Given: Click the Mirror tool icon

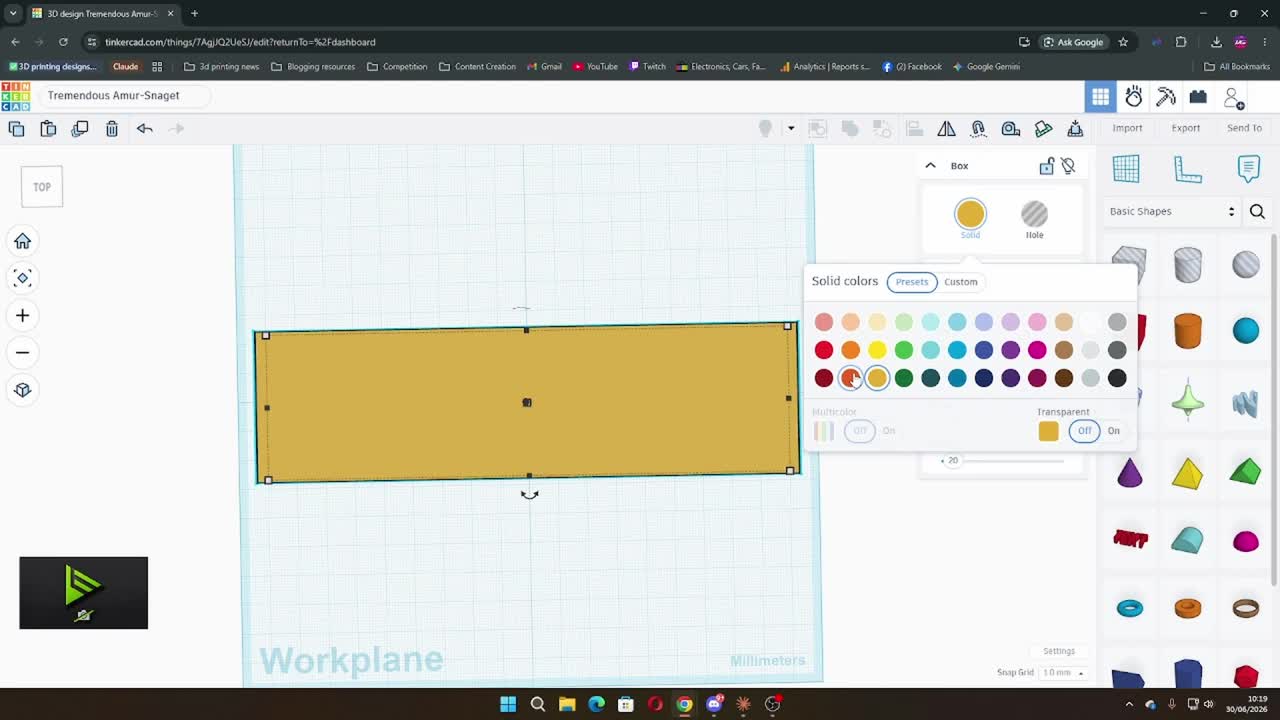Looking at the screenshot, I should tap(946, 128).
